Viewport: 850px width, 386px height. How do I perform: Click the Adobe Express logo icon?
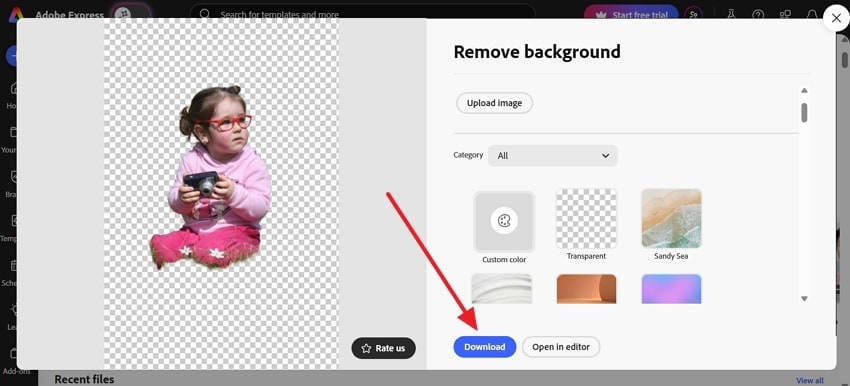[16, 15]
